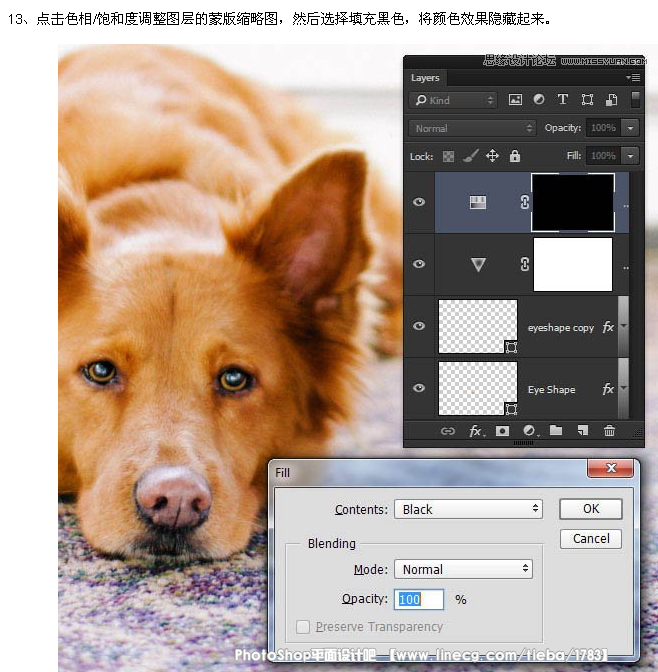Expand effects of eyeshape copy layer
The height and width of the screenshot is (672, 658).
[624, 326]
